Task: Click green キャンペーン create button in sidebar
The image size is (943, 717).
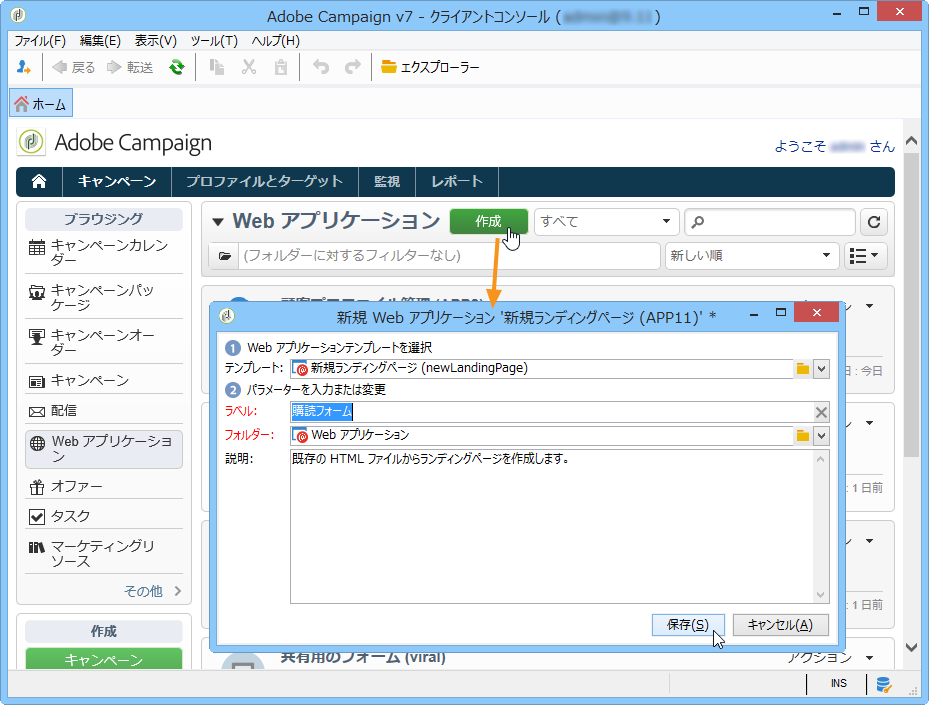Action: pos(103,659)
